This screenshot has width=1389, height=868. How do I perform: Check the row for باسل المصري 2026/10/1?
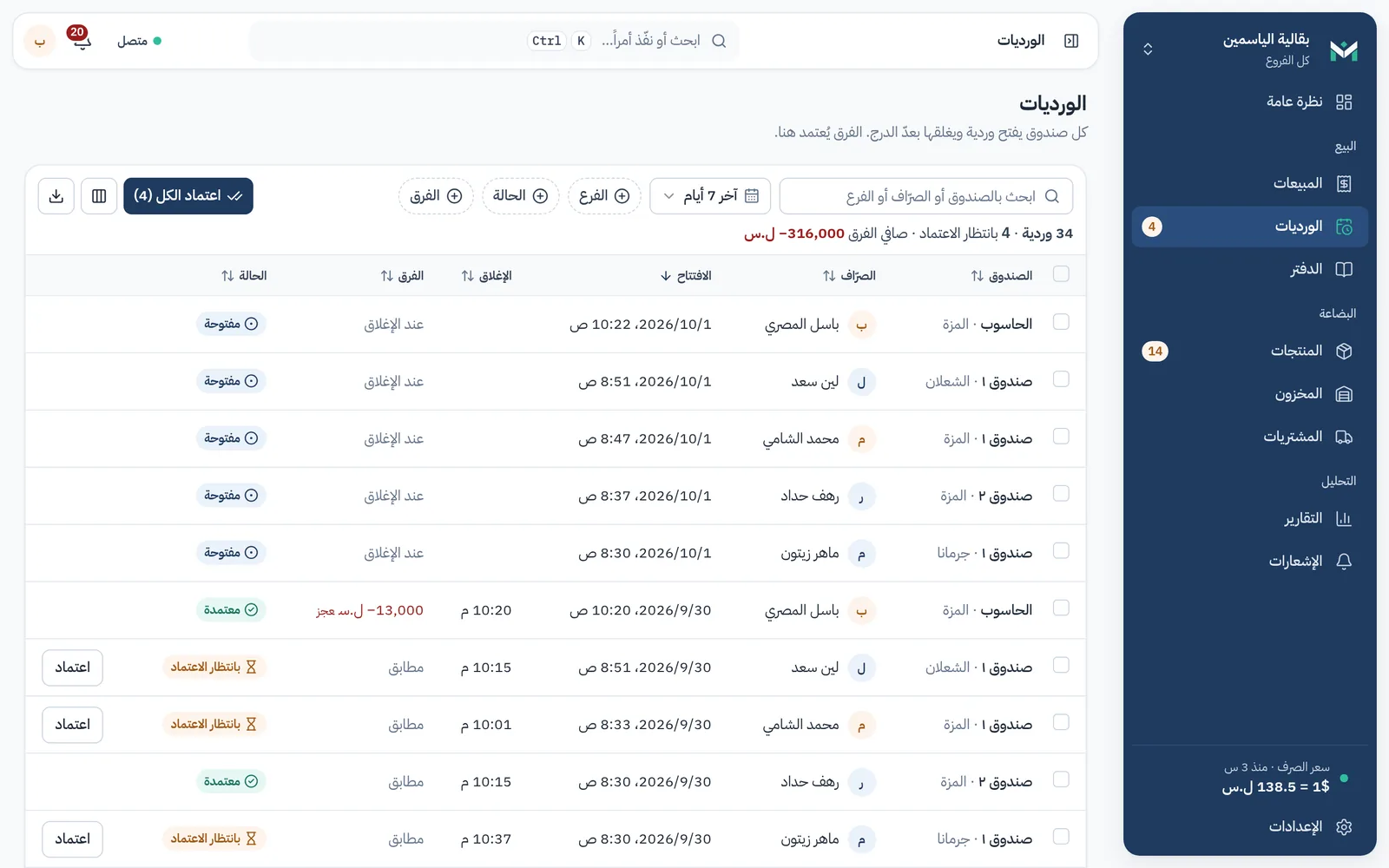pyautogui.click(x=1061, y=322)
